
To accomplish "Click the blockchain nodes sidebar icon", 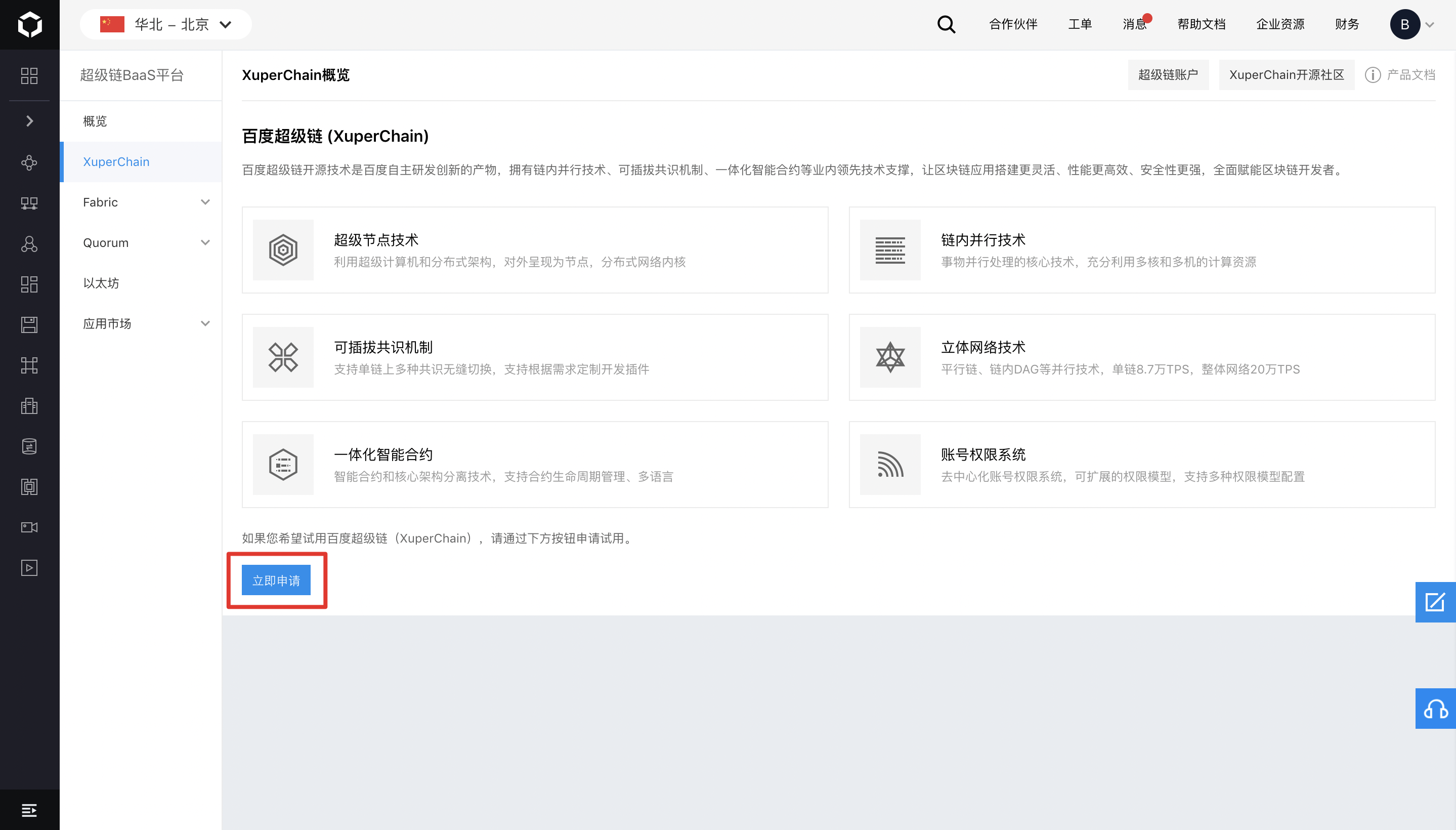I will tap(29, 162).
